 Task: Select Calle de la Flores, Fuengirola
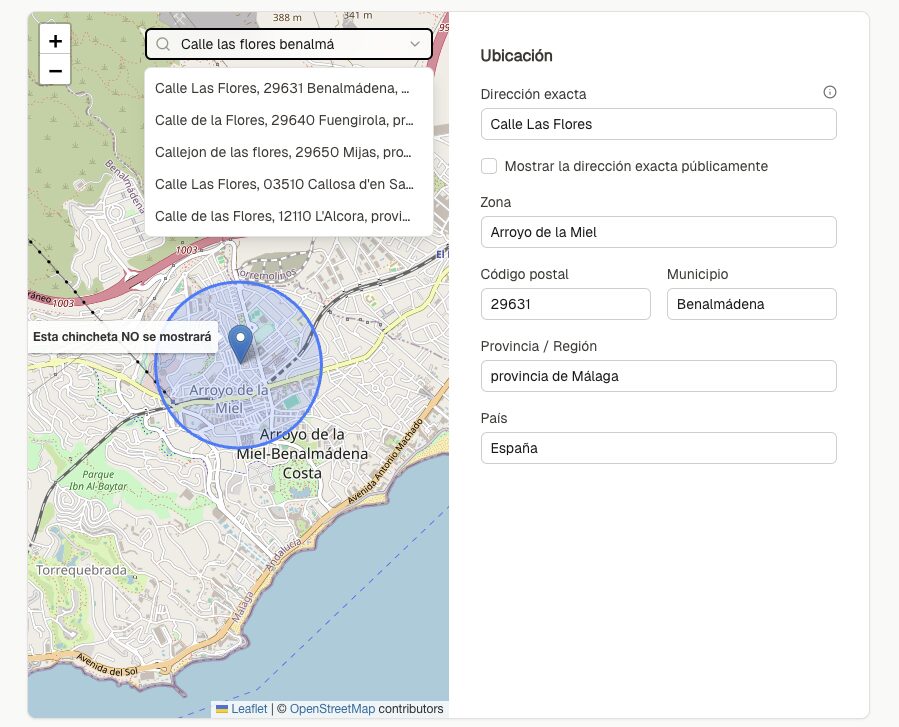(x=283, y=120)
